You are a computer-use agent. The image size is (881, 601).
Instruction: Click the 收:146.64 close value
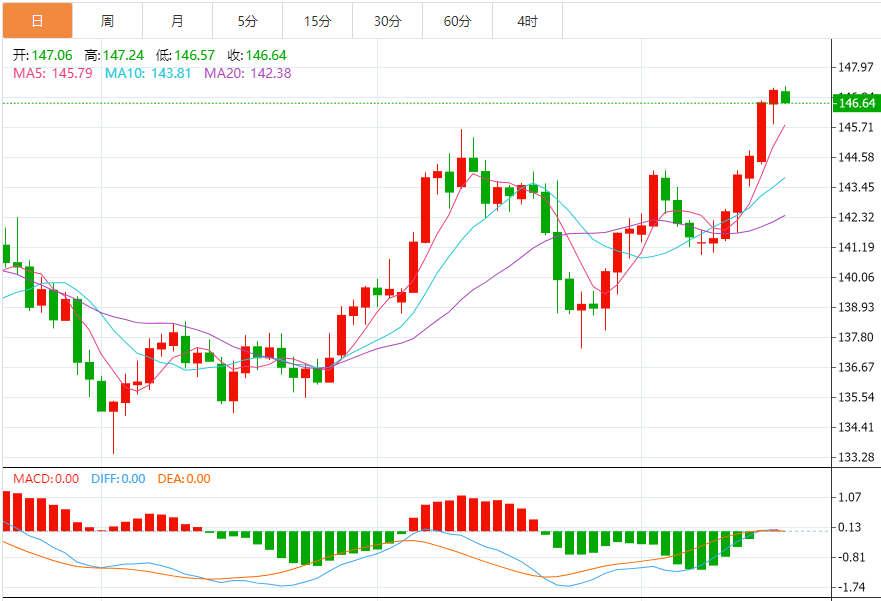(257, 55)
